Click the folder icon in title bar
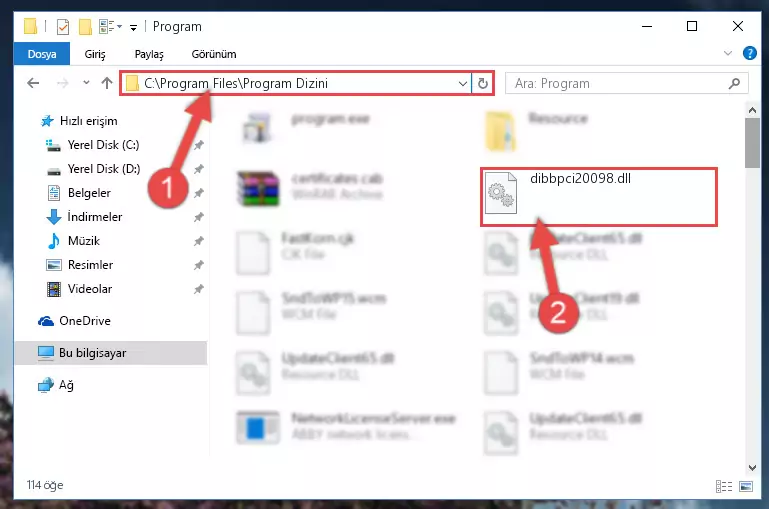The height and width of the screenshot is (509, 769). click(x=30, y=26)
